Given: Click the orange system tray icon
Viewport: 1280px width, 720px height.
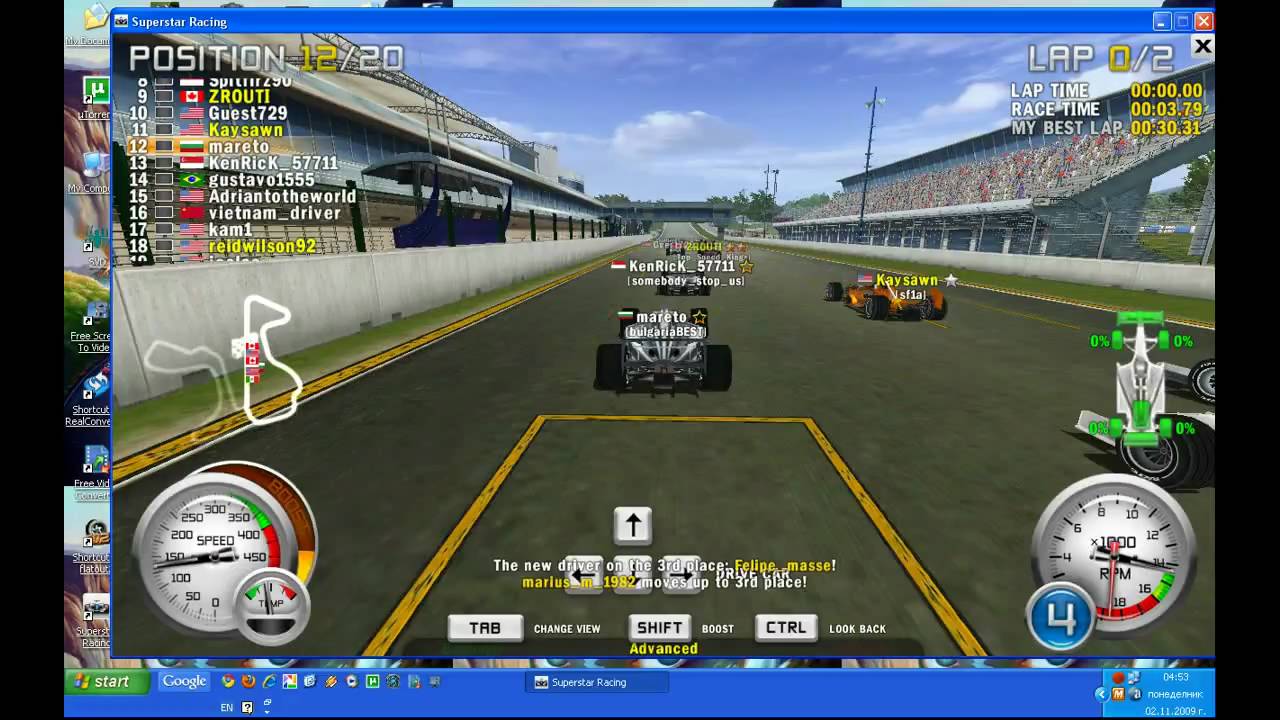Looking at the screenshot, I should [1118, 694].
